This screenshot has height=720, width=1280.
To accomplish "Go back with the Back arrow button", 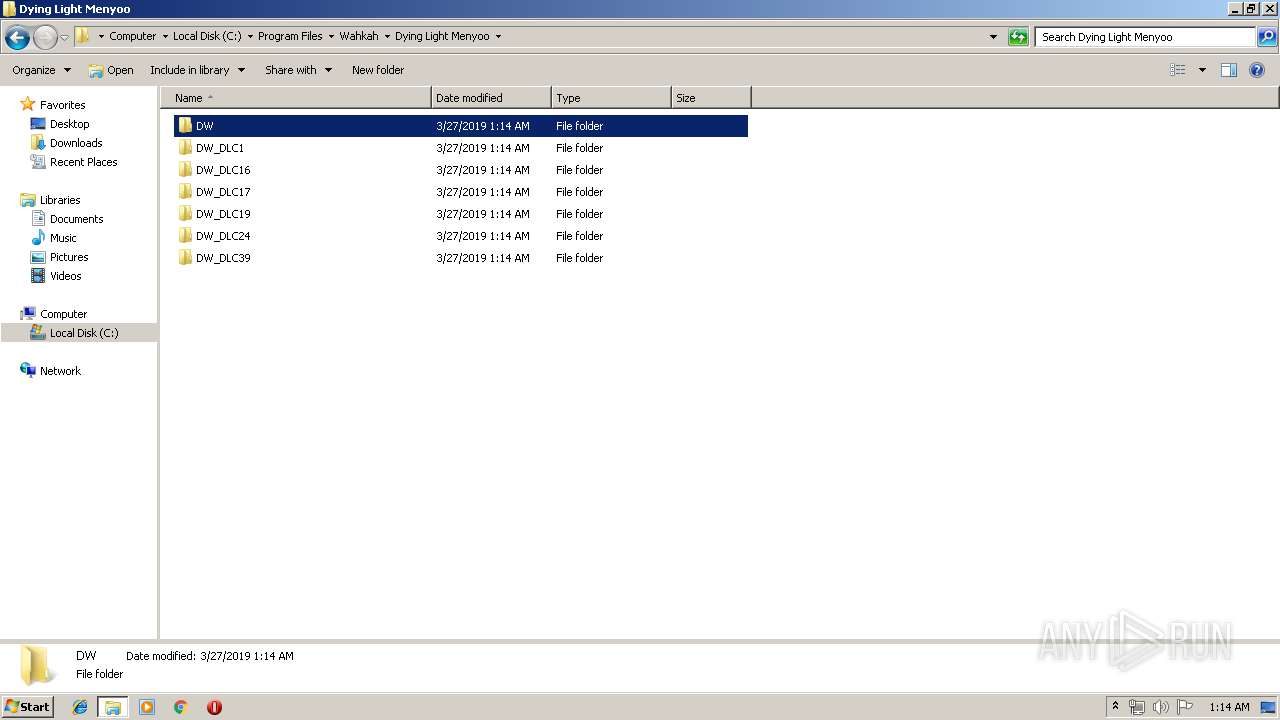I will (x=17, y=38).
